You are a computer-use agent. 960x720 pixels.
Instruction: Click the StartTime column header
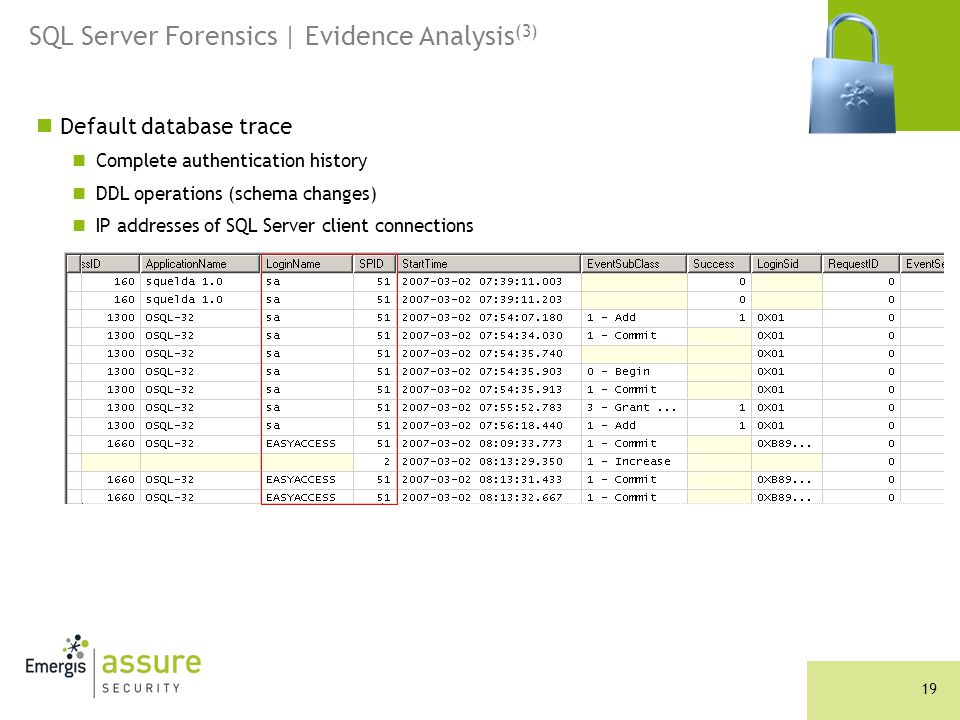point(489,264)
